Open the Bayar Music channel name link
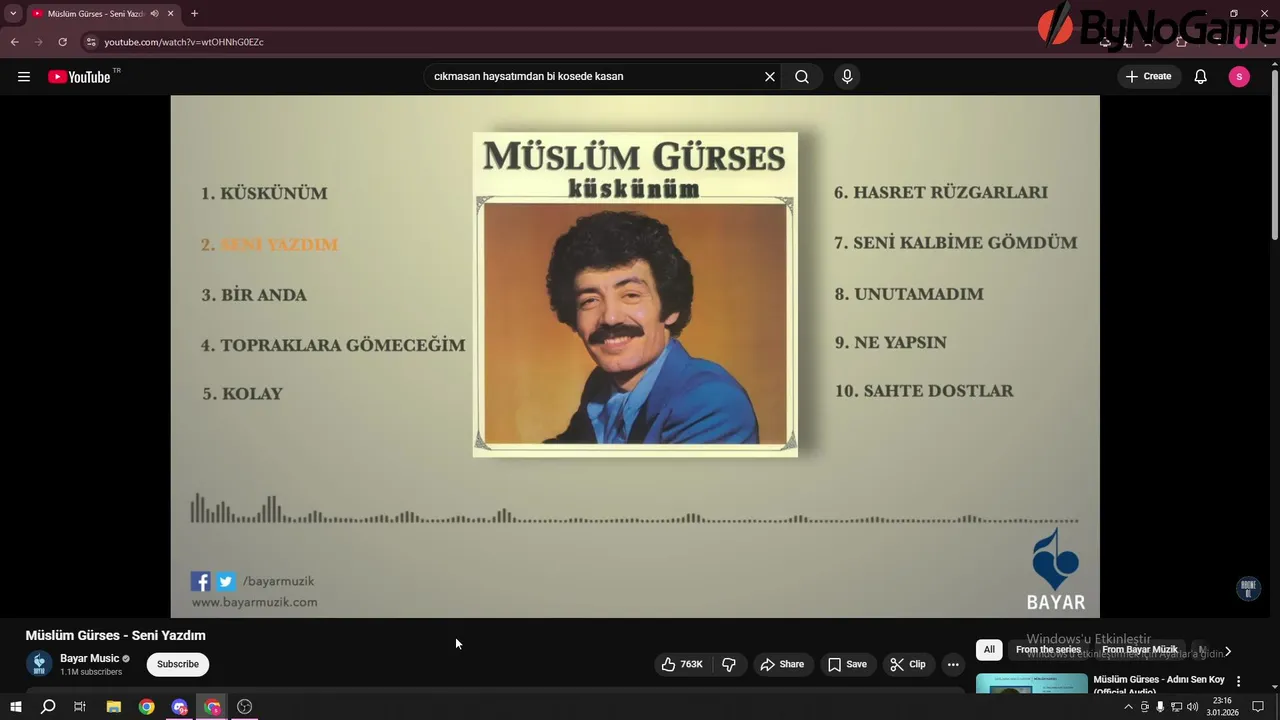 click(x=89, y=658)
